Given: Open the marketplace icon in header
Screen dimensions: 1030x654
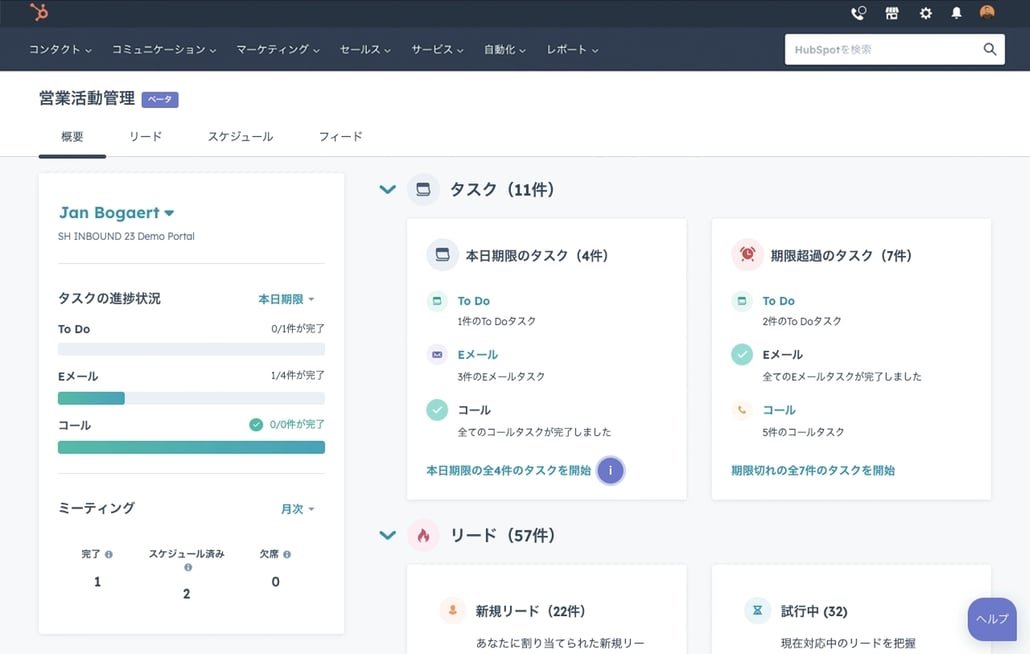Looking at the screenshot, I should [892, 13].
